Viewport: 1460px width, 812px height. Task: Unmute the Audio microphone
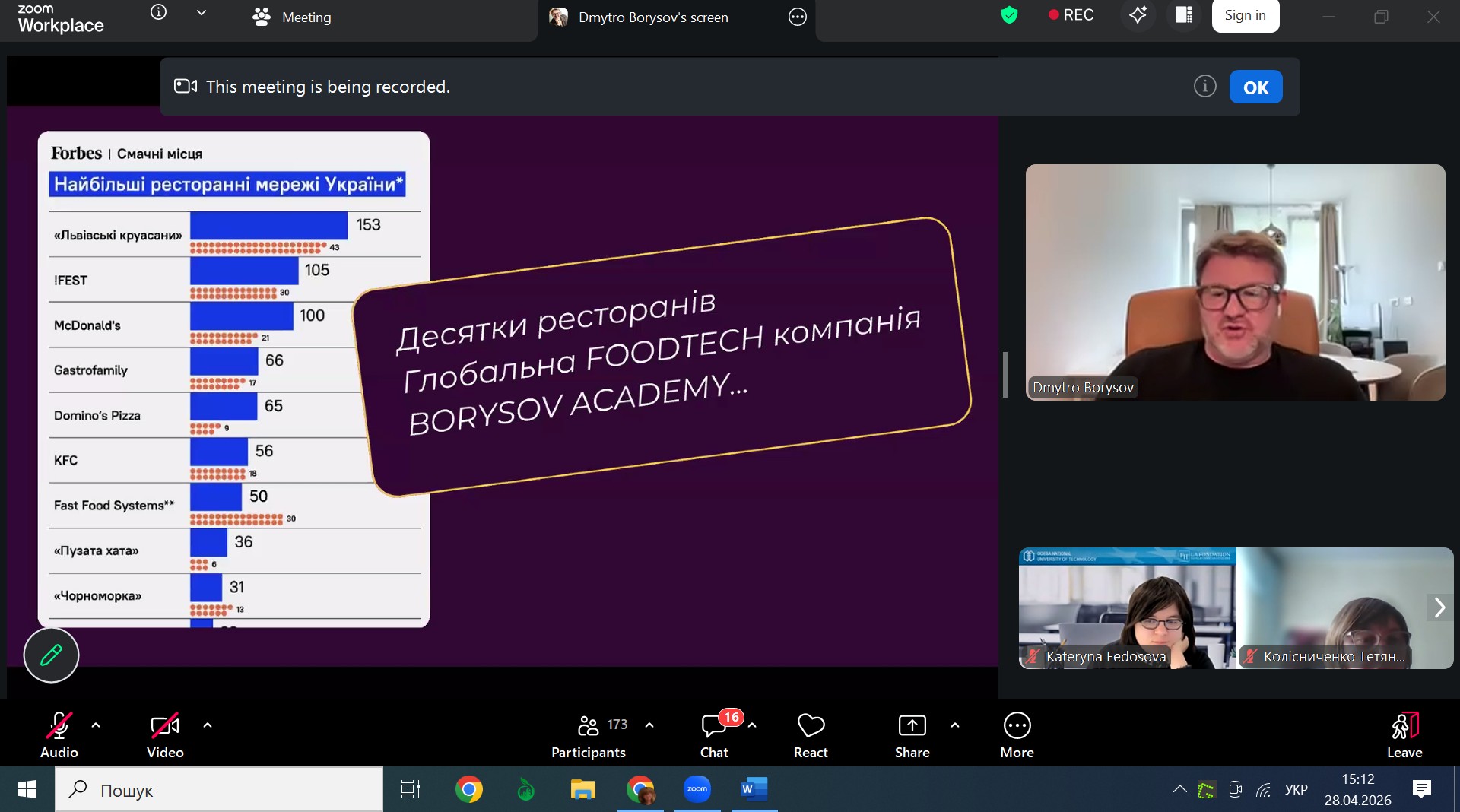[x=59, y=735]
